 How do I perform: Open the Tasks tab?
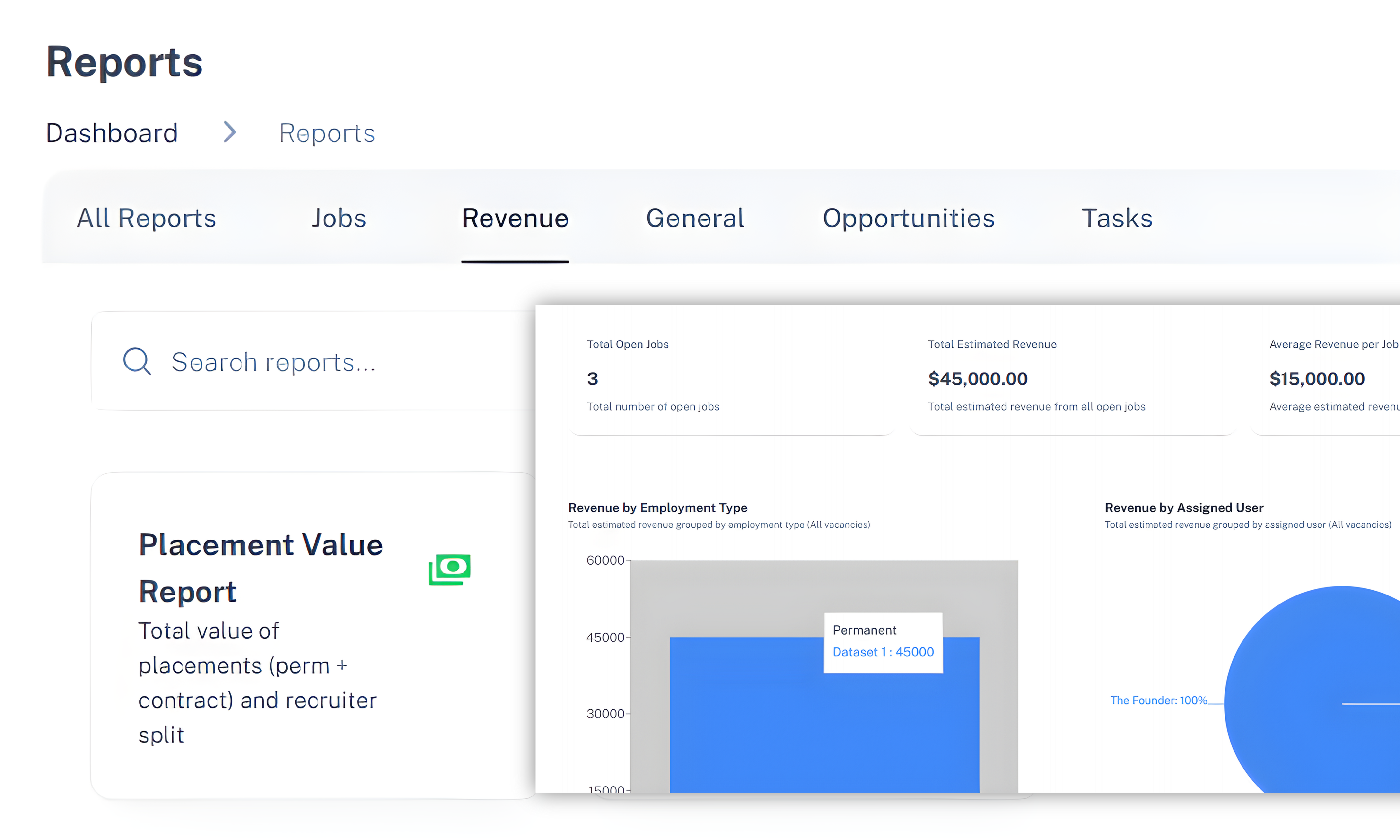(x=1117, y=219)
